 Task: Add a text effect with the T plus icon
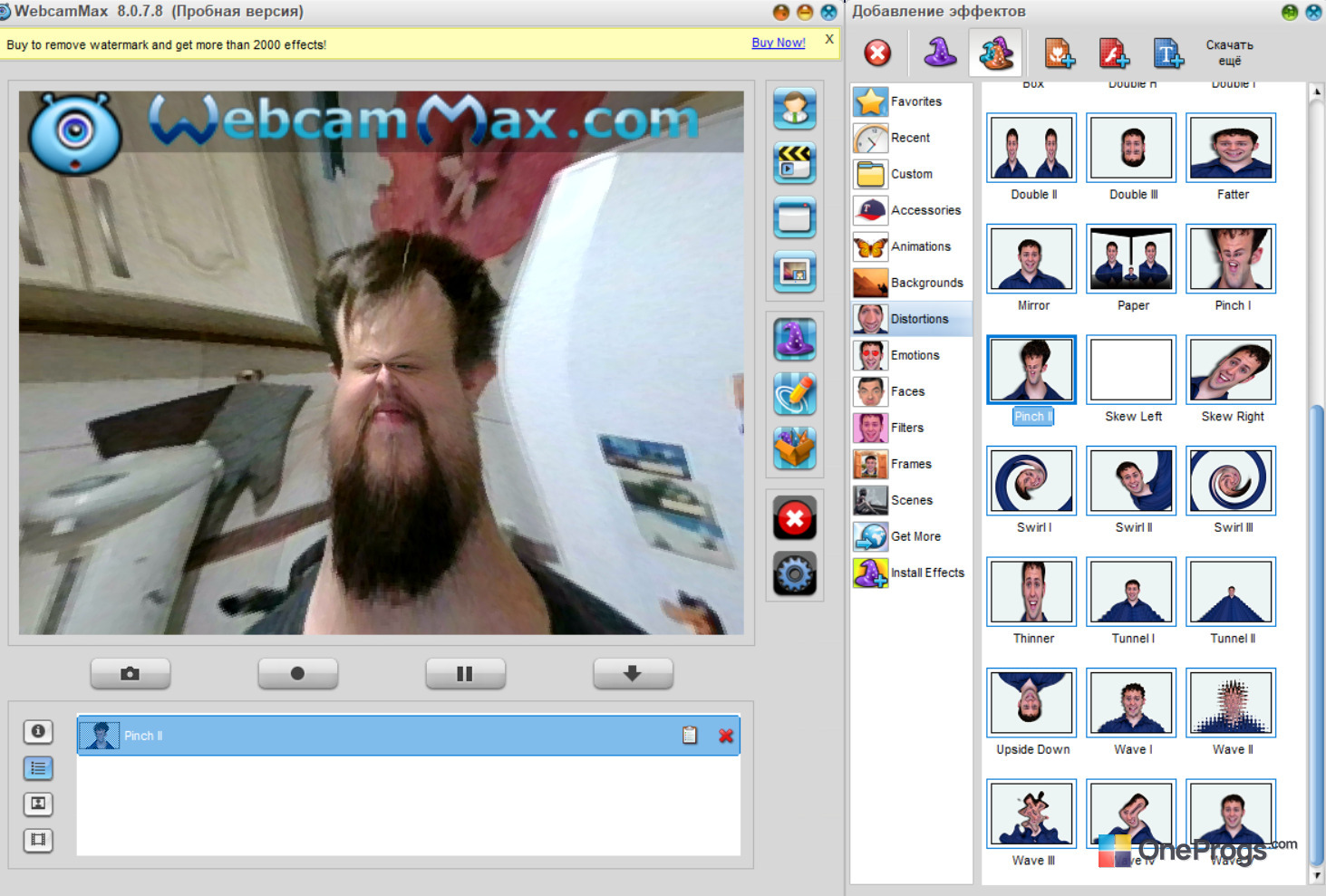pyautogui.click(x=1168, y=53)
